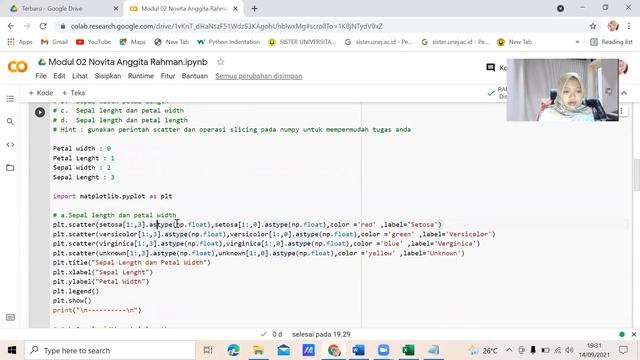The image size is (640, 360).
Task: Open the code snippets sidebar icon
Action: point(10,144)
